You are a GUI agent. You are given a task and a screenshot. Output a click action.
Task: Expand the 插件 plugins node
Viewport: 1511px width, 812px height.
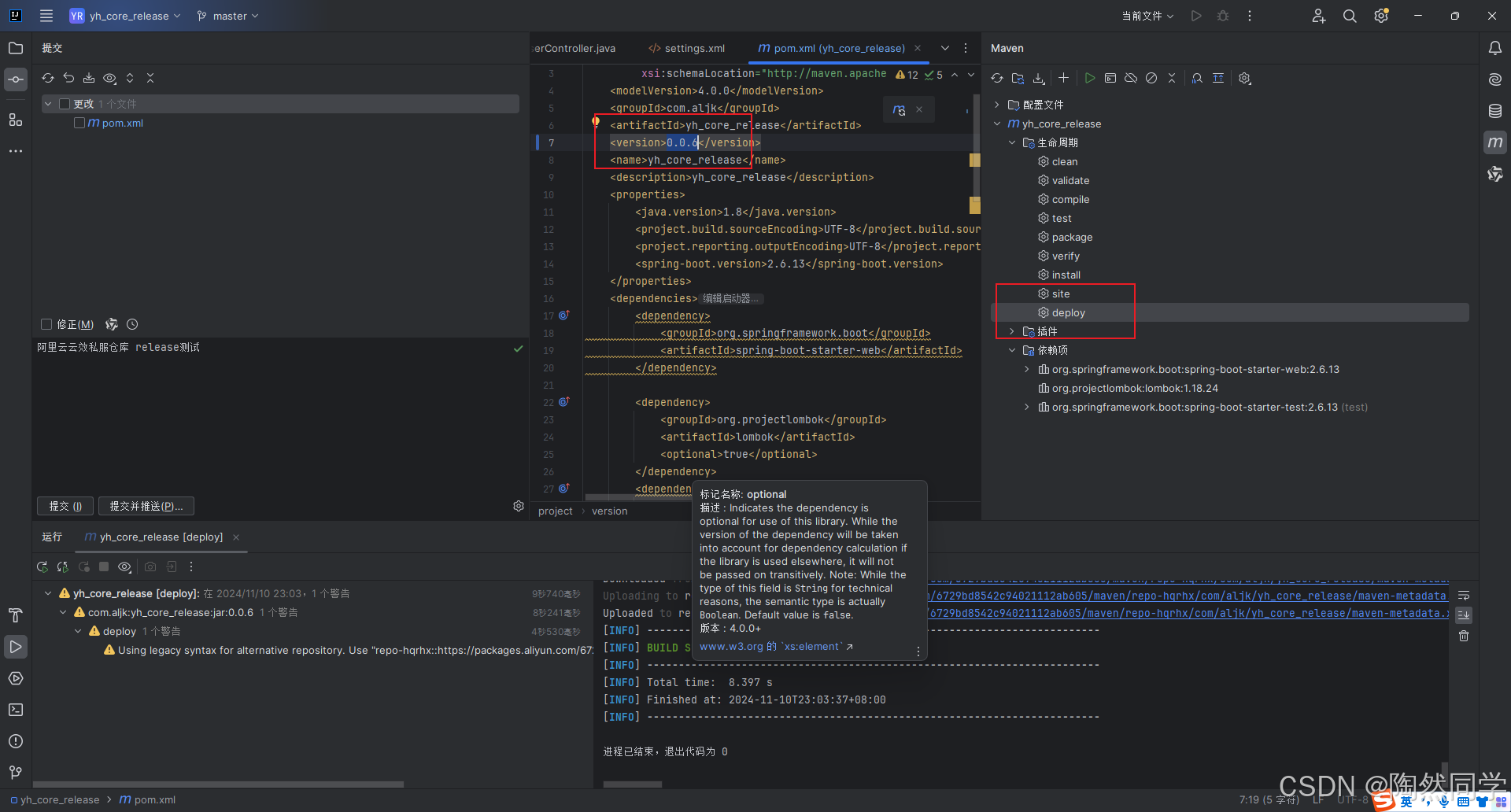tap(1012, 331)
